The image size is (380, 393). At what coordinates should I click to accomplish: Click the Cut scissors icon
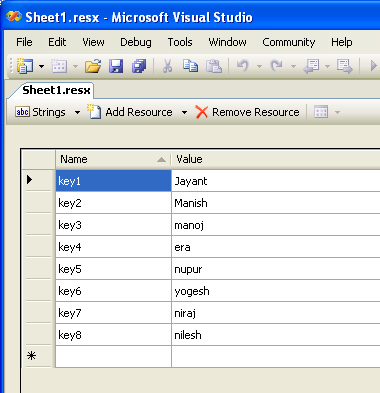point(167,66)
